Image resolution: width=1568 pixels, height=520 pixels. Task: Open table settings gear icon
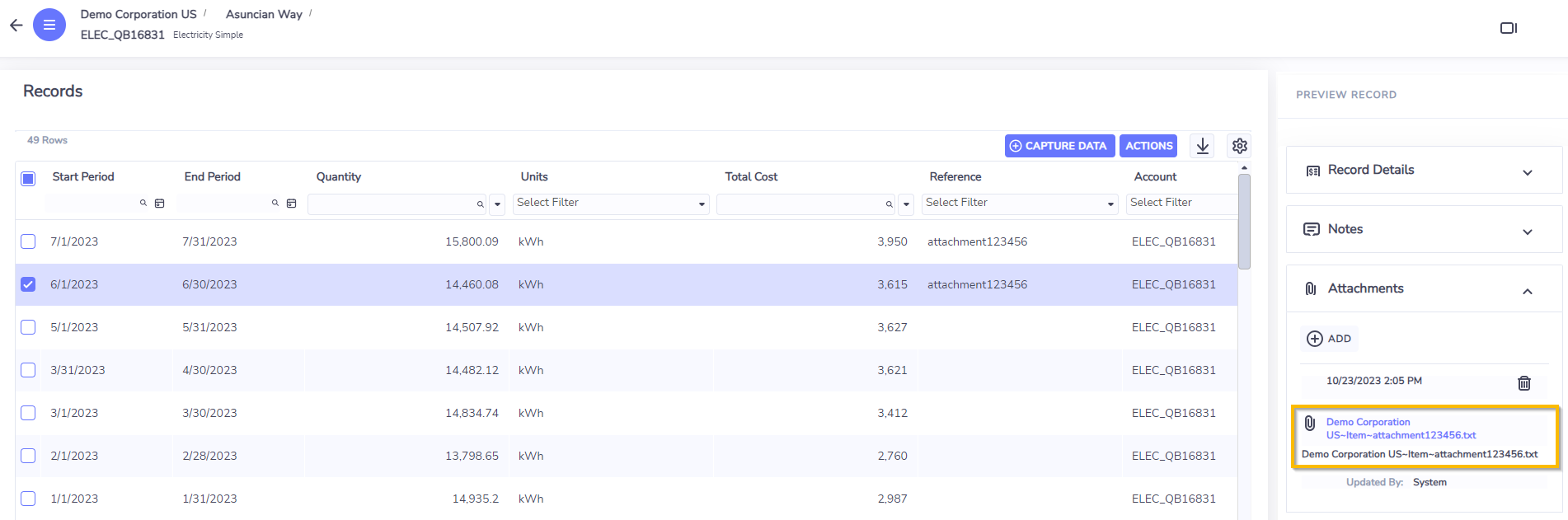pos(1240,146)
